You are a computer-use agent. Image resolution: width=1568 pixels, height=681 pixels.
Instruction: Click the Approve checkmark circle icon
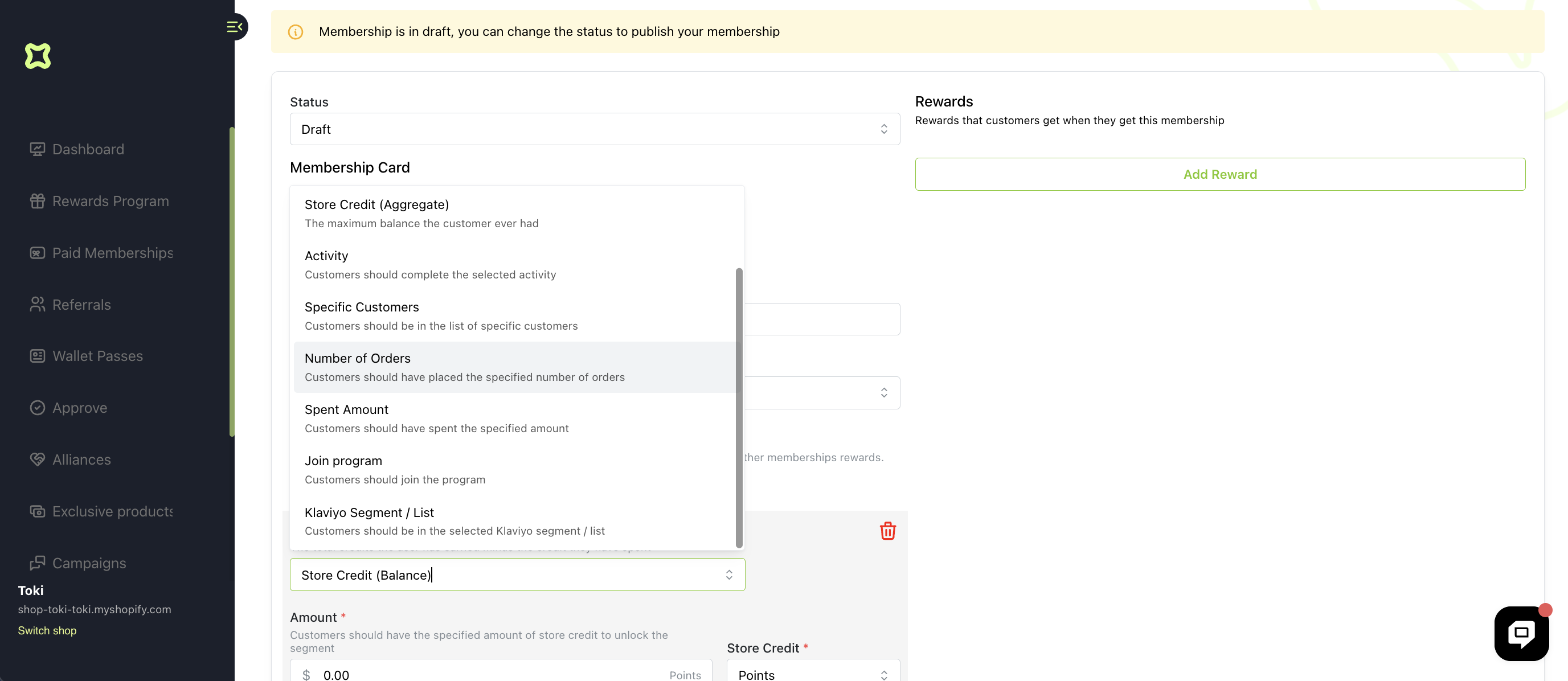(x=37, y=408)
